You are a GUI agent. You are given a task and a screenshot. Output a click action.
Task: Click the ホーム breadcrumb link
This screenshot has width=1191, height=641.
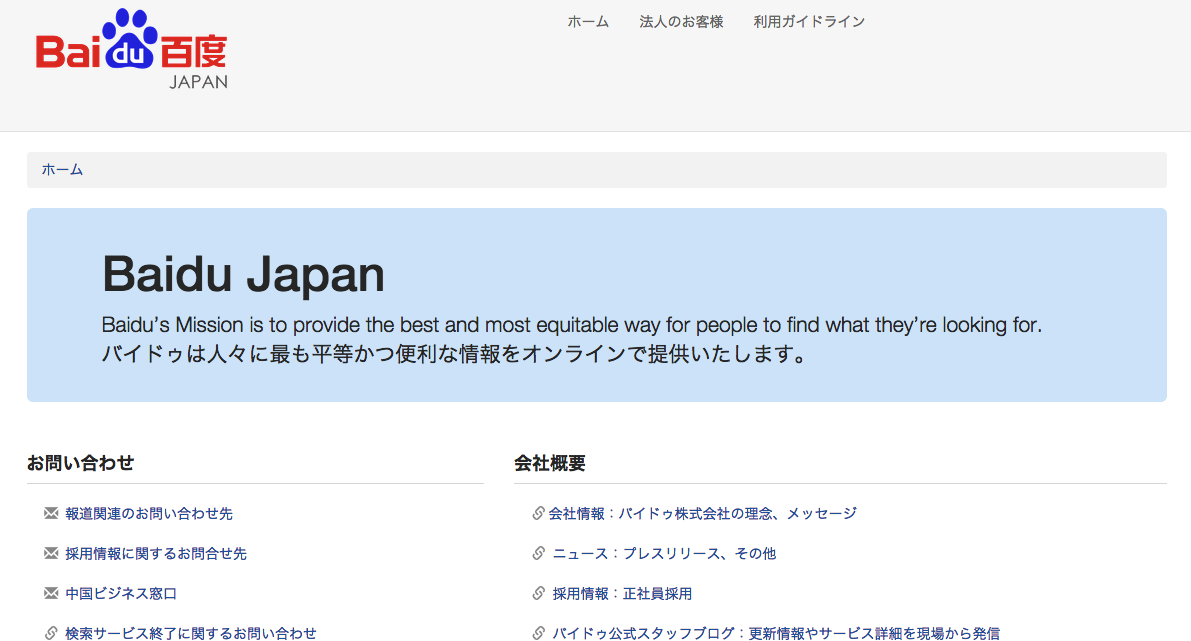(x=62, y=170)
